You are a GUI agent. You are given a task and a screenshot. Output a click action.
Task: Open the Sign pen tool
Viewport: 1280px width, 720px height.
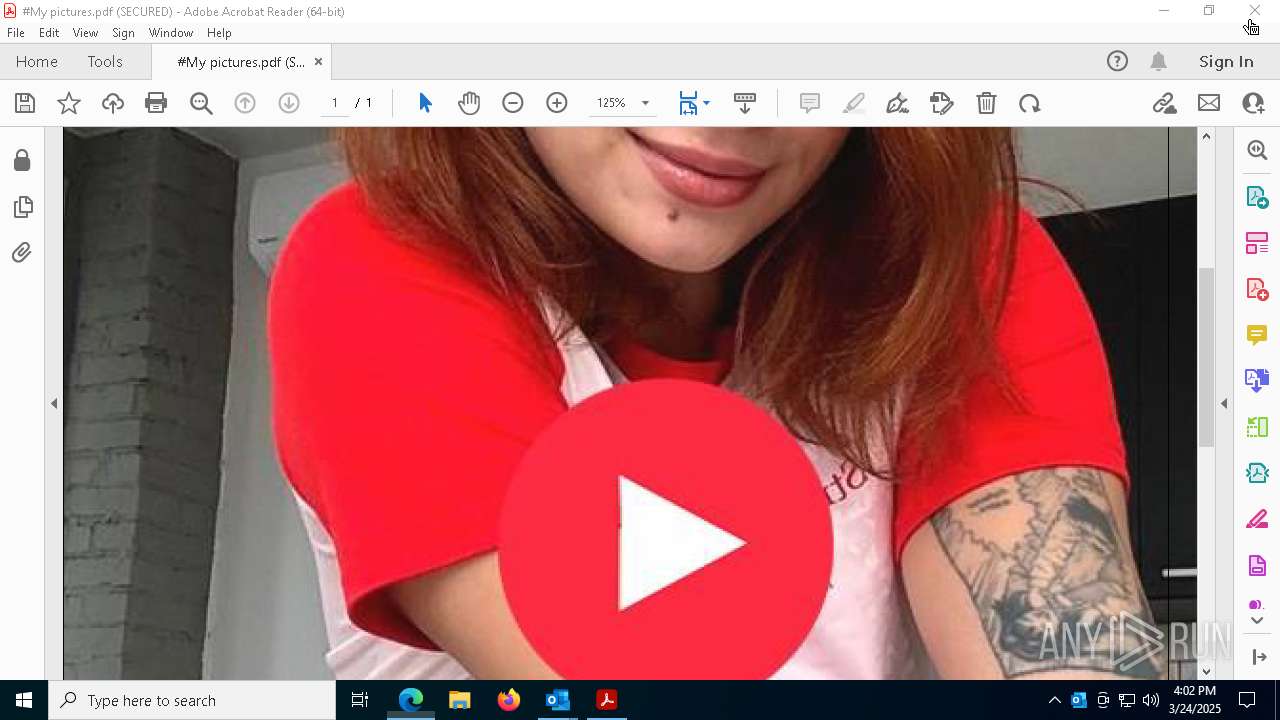click(897, 103)
